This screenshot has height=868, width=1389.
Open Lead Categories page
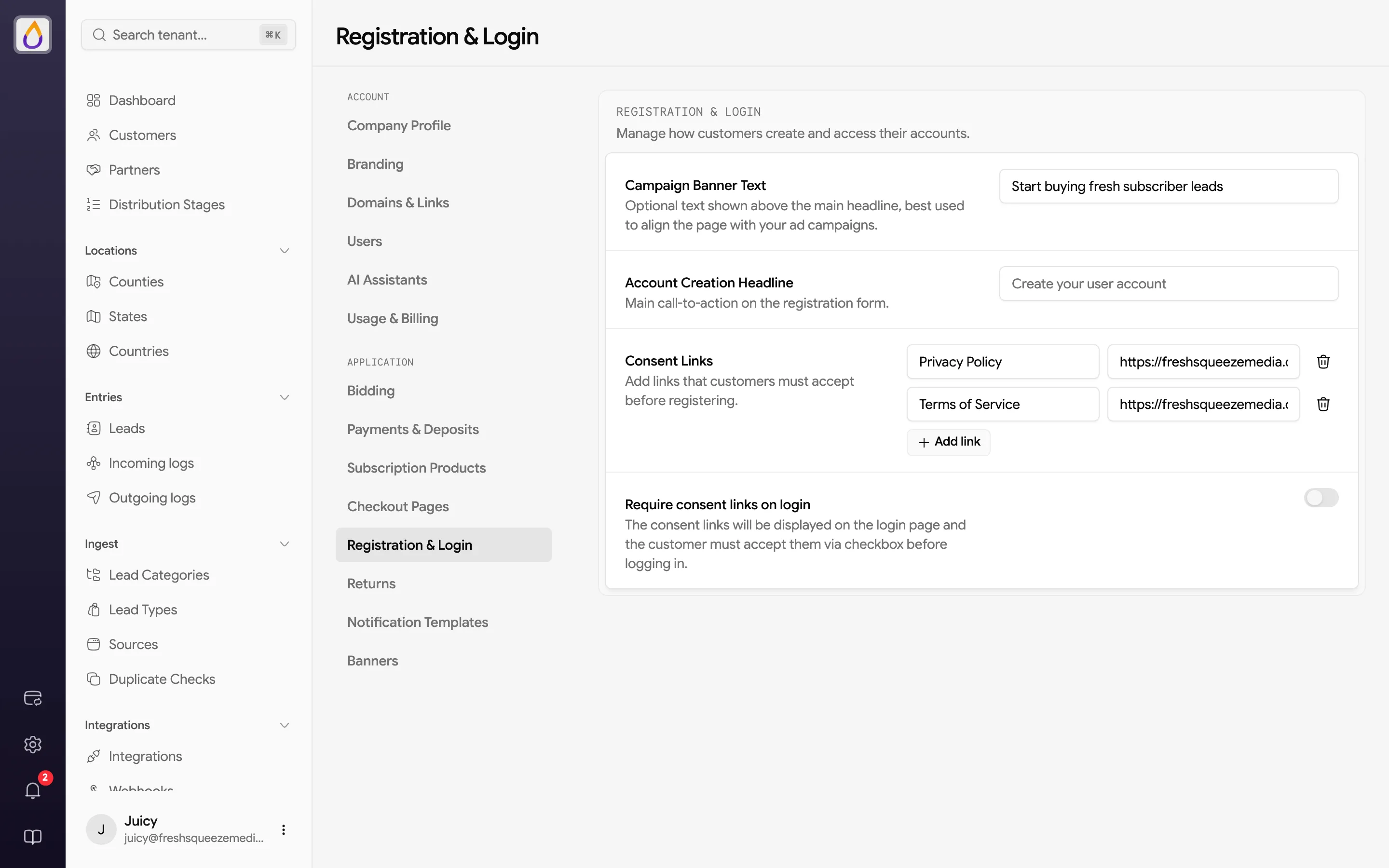point(158,575)
